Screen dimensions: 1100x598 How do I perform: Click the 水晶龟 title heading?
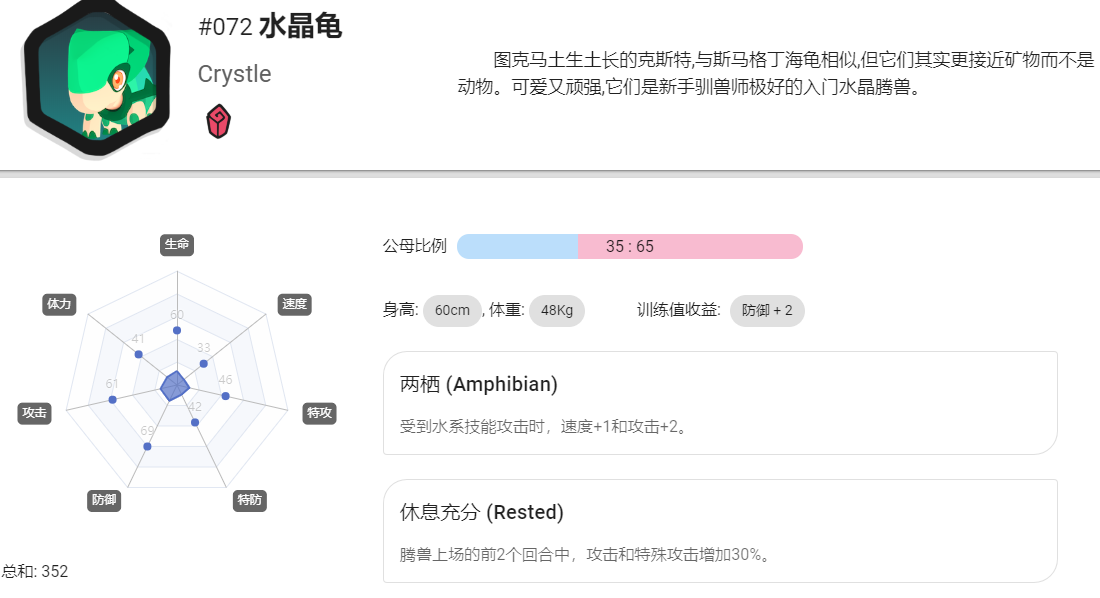[x=300, y=27]
